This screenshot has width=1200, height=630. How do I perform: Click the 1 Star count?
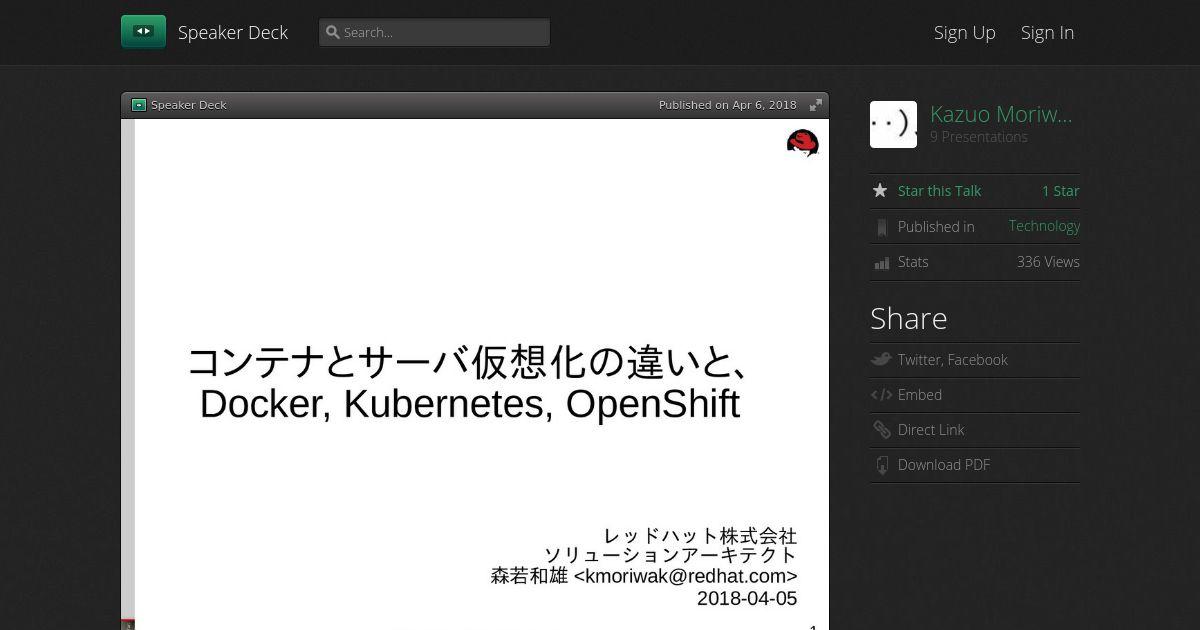point(1061,191)
